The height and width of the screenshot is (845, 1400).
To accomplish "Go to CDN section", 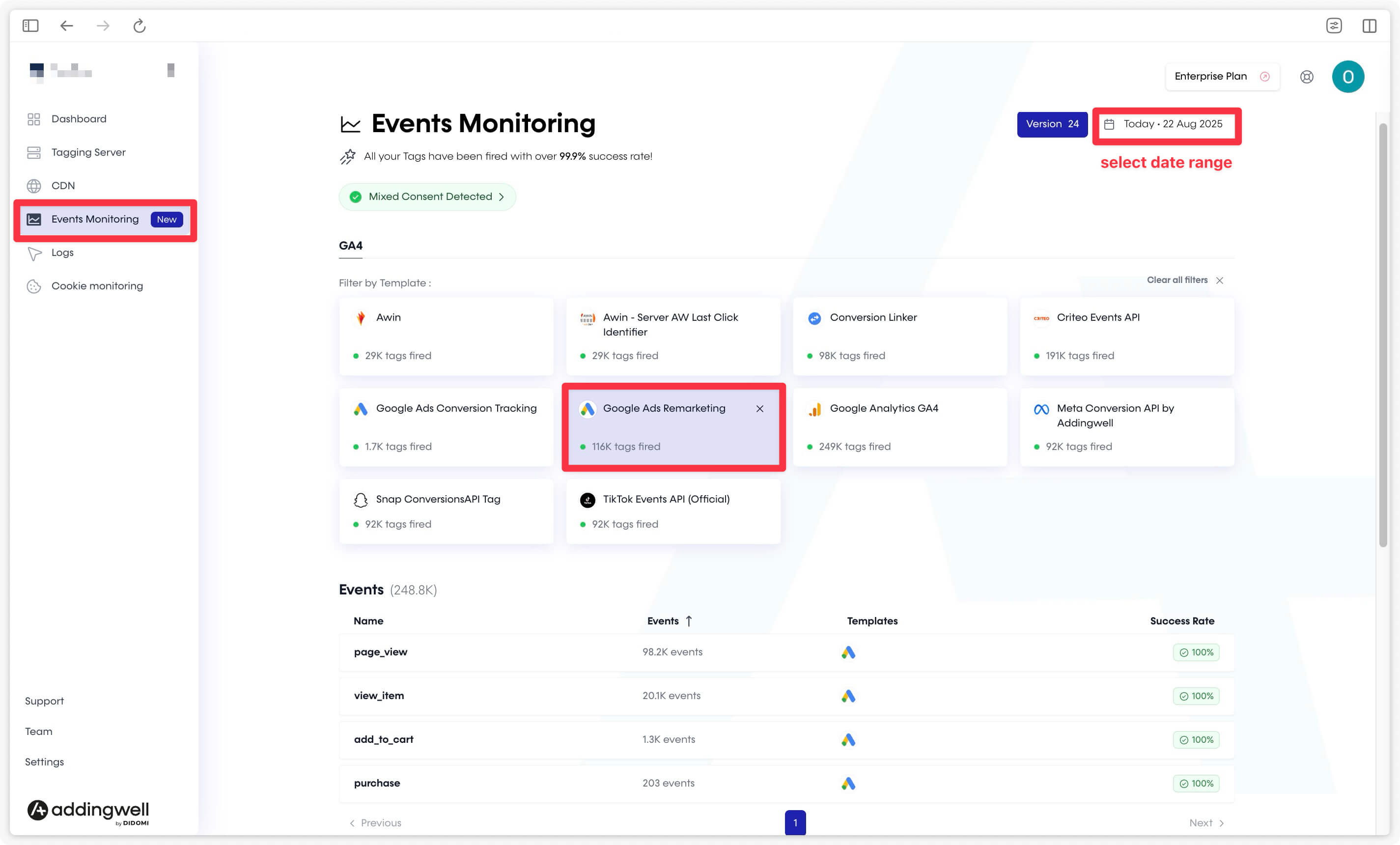I will click(x=62, y=186).
